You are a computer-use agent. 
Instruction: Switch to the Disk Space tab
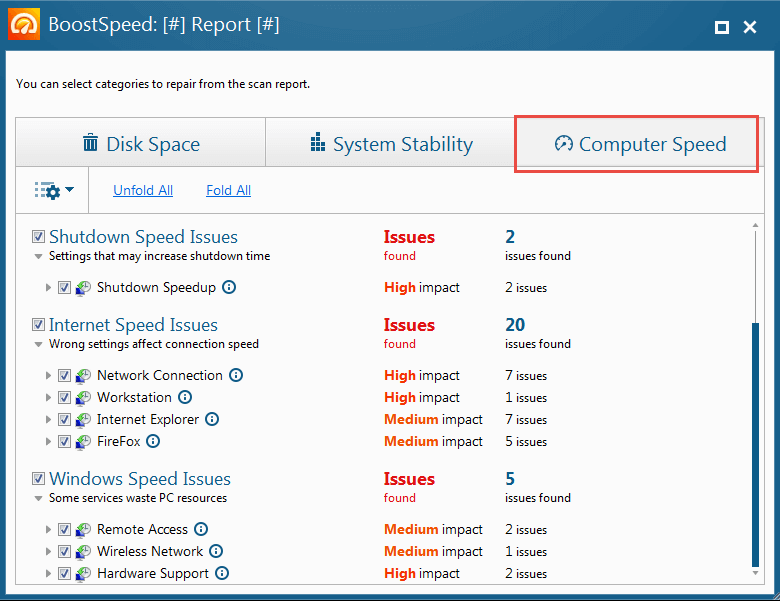point(141,143)
